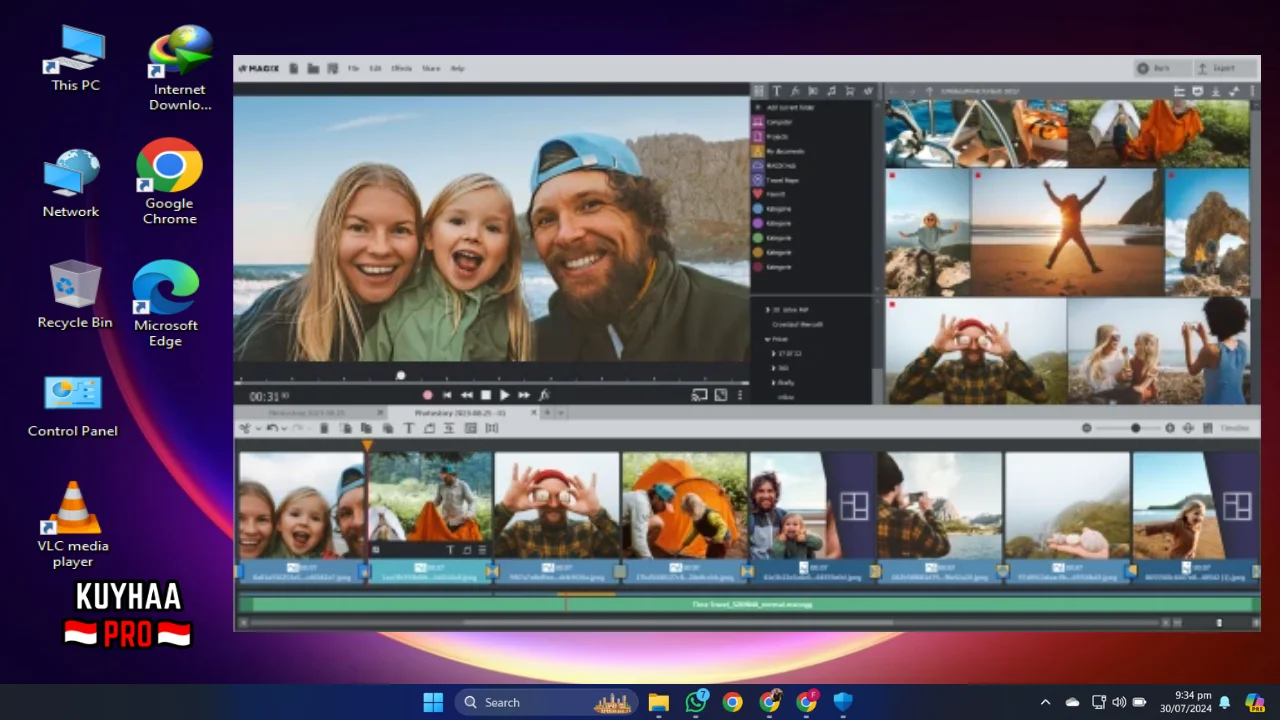Open File Explorer from the taskbar
This screenshot has height=720, width=1280.
click(658, 702)
